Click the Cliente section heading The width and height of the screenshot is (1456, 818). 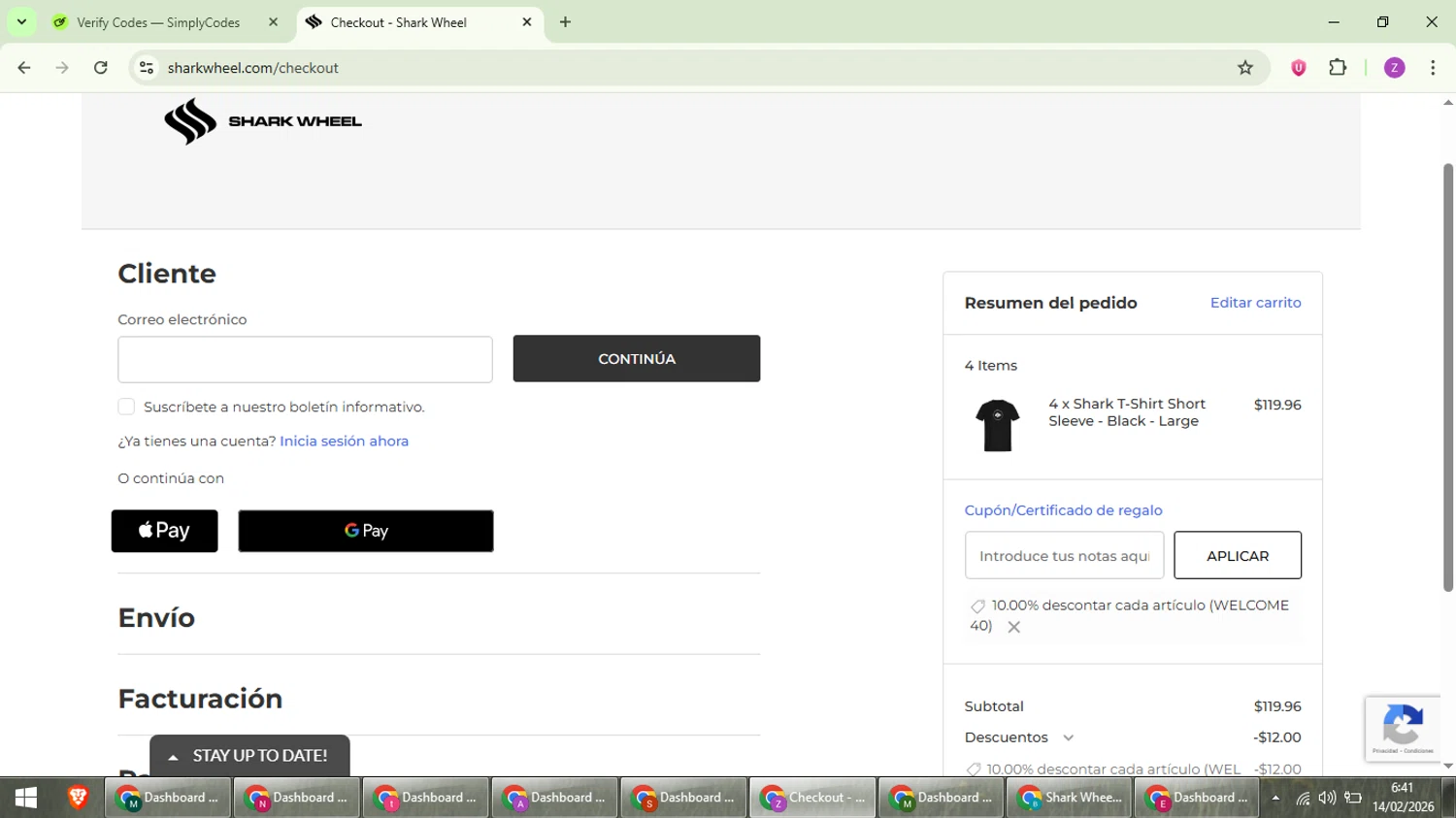pyautogui.click(x=167, y=274)
